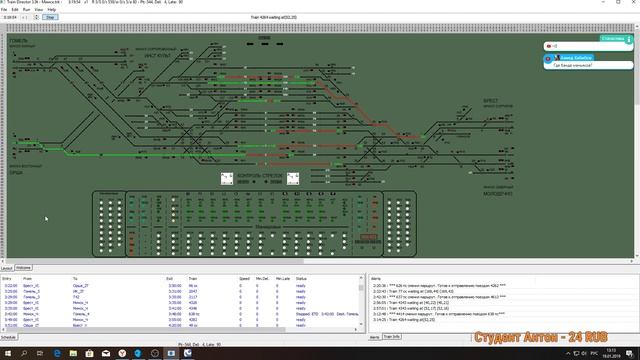The height and width of the screenshot is (360, 640).
Task: Click the simulation speed stepper arrows
Action: tap(37, 17)
